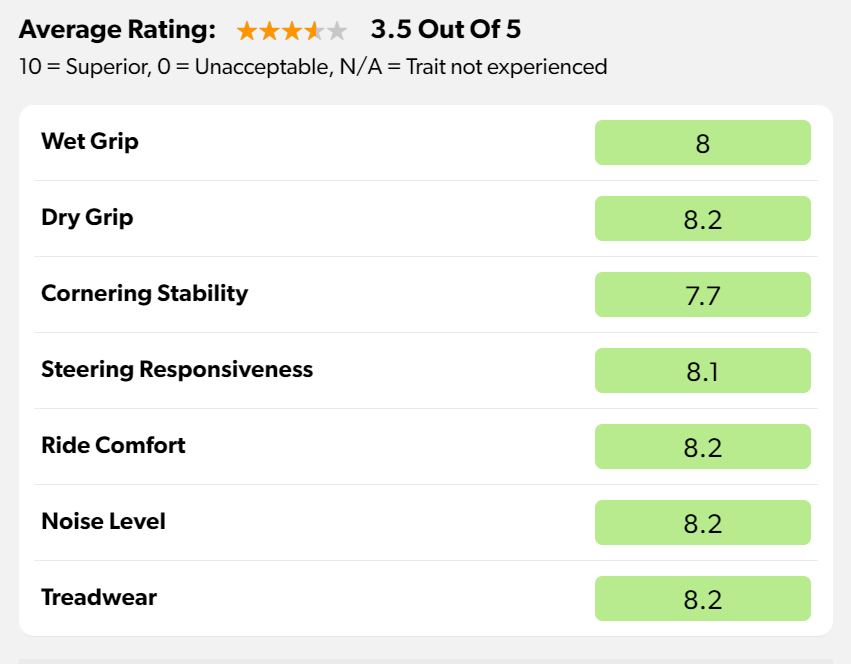Viewport: 851px width, 664px height.
Task: Click the first orange rating star
Action: tap(247, 31)
